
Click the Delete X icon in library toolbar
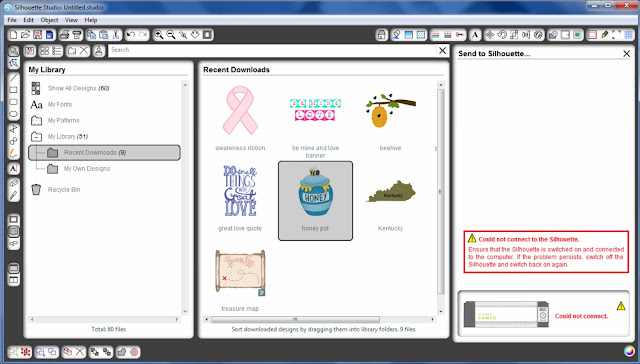(x=84, y=51)
